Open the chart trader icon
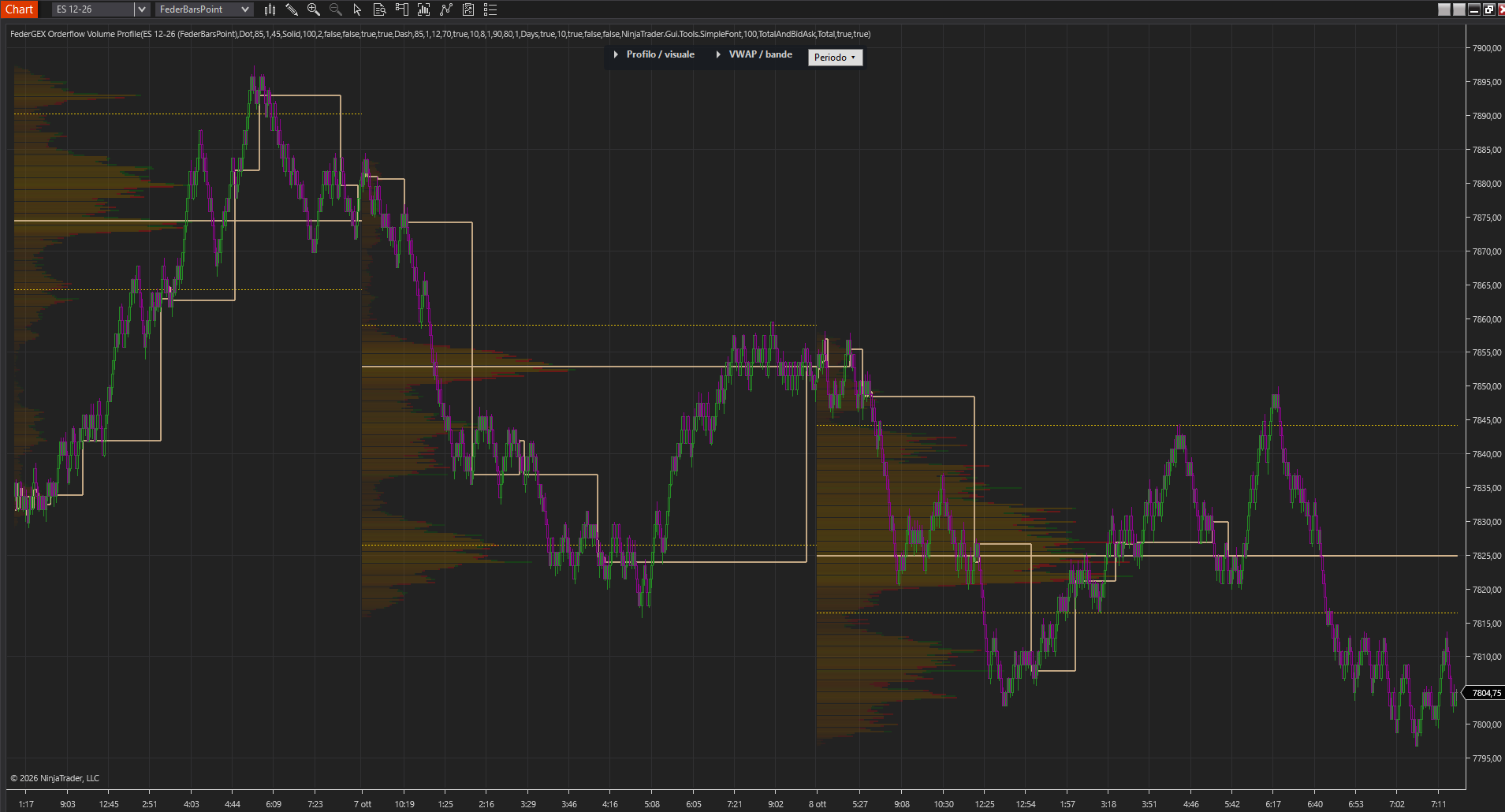 [402, 9]
